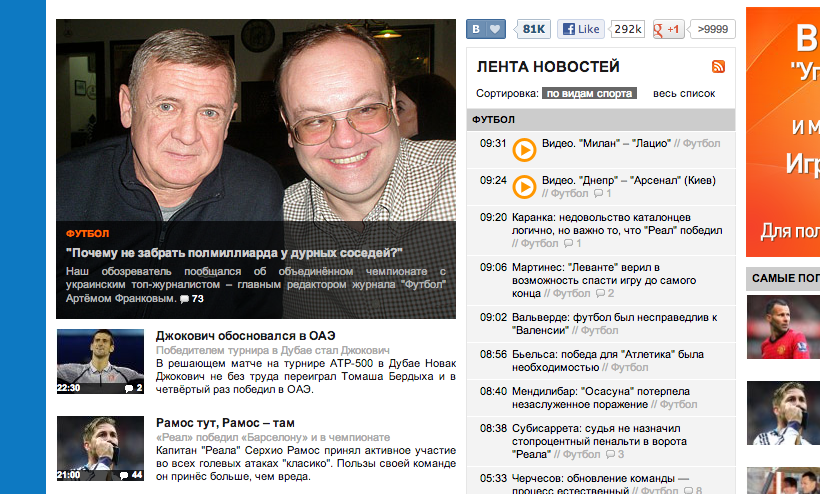This screenshot has height=494, width=820.
Task: Select sorting "по видам спорта"
Action: (589, 94)
